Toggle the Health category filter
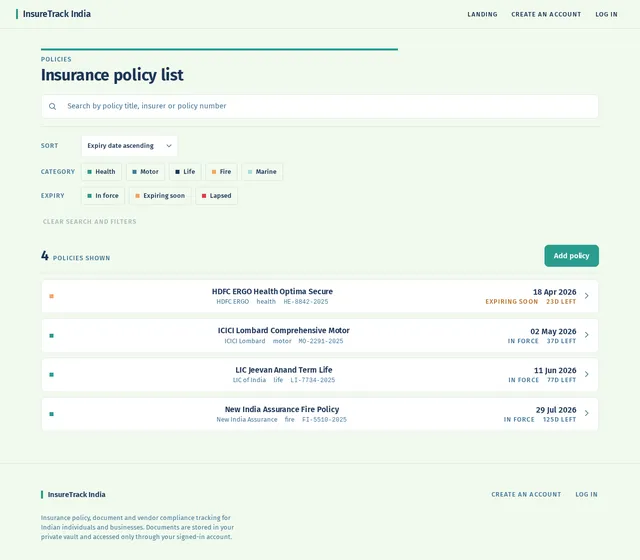 pyautogui.click(x=101, y=172)
